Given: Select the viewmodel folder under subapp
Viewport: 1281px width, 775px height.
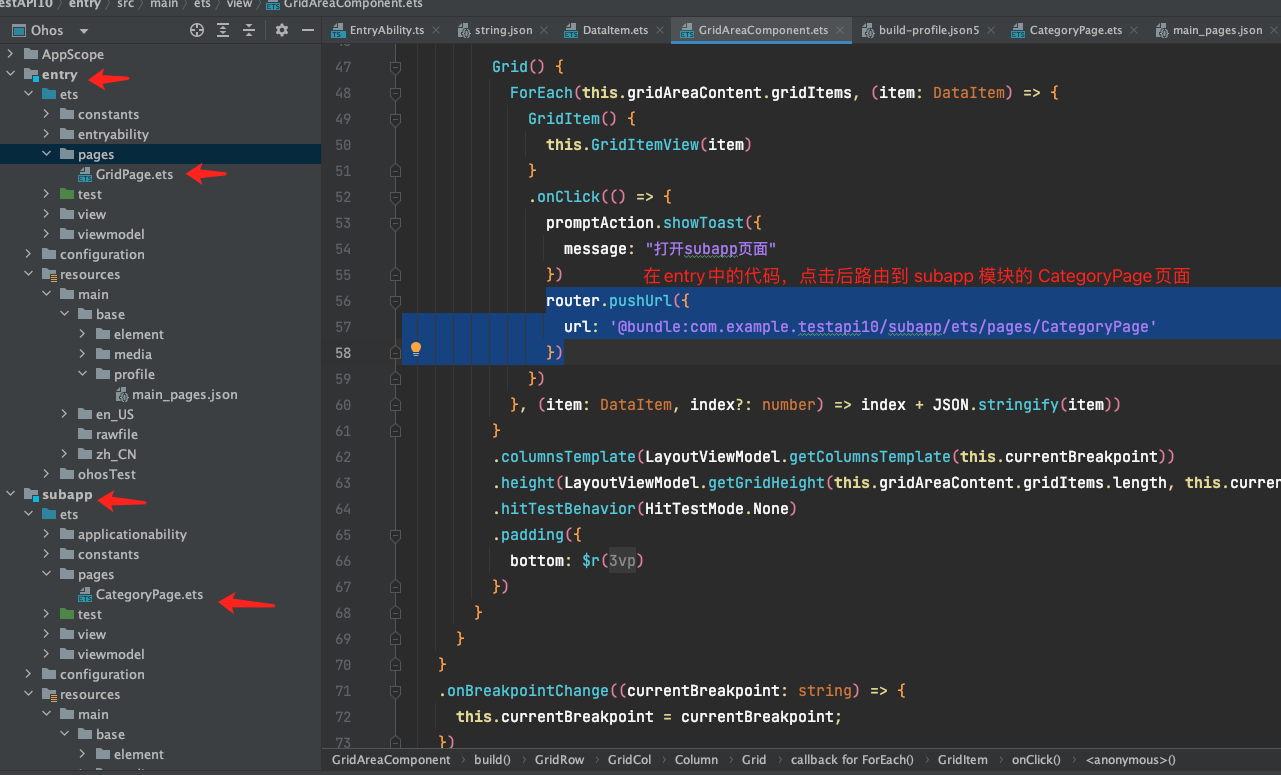Looking at the screenshot, I should 111,654.
